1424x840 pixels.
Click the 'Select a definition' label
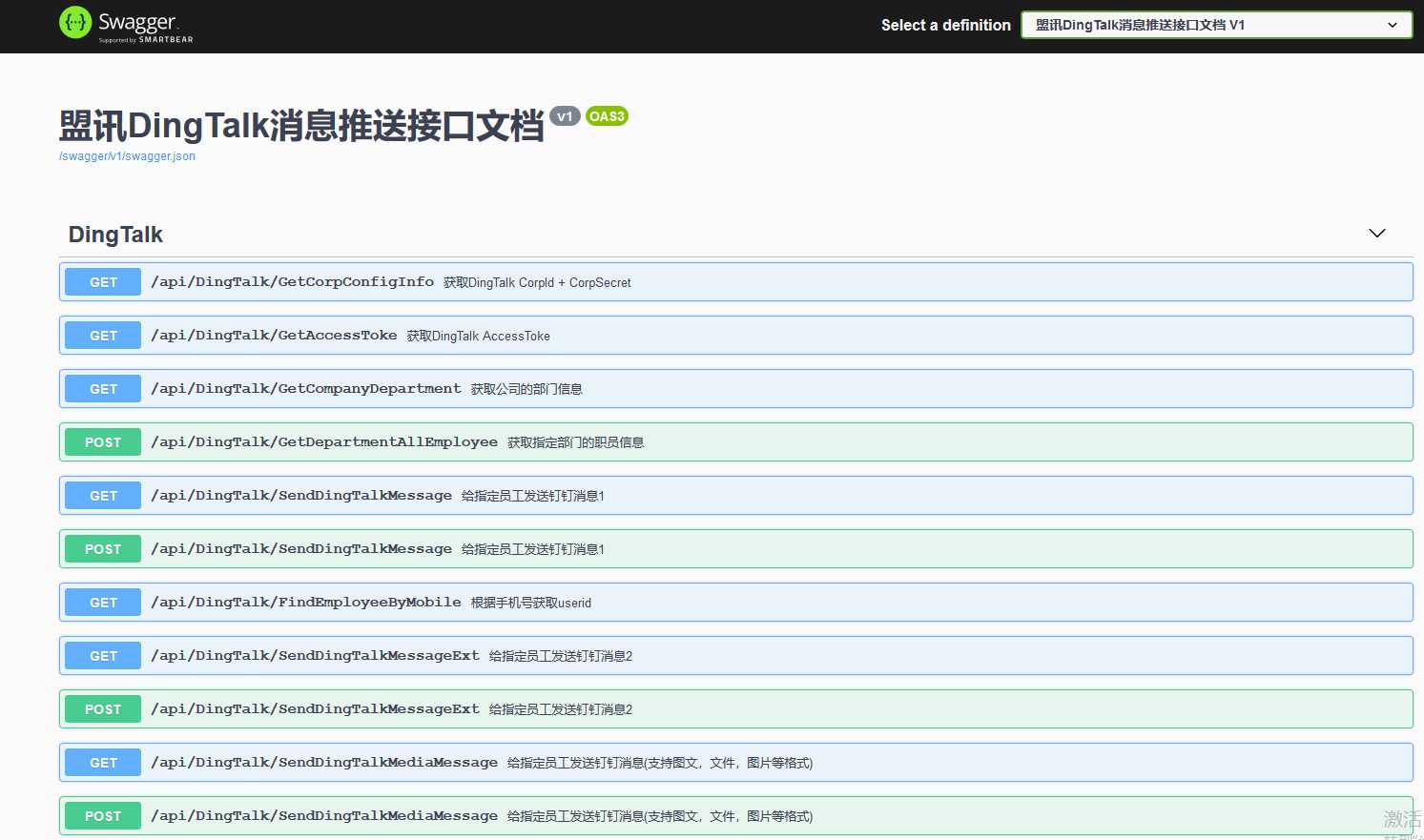(946, 25)
